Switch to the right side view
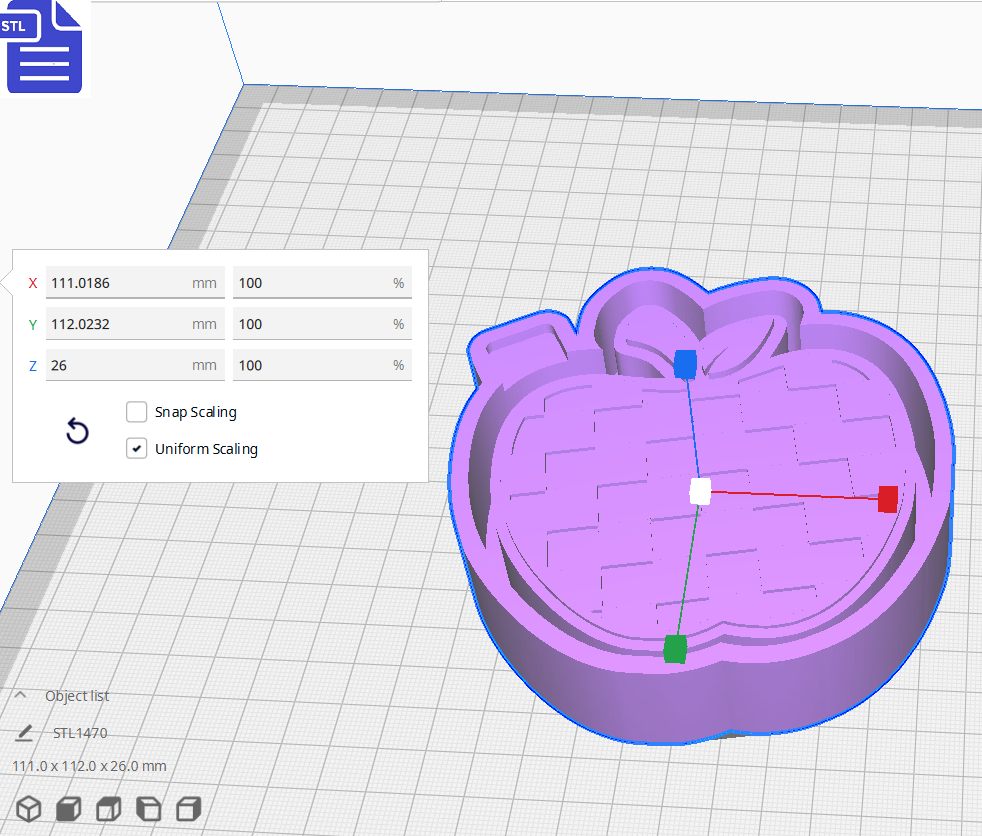 click(188, 809)
